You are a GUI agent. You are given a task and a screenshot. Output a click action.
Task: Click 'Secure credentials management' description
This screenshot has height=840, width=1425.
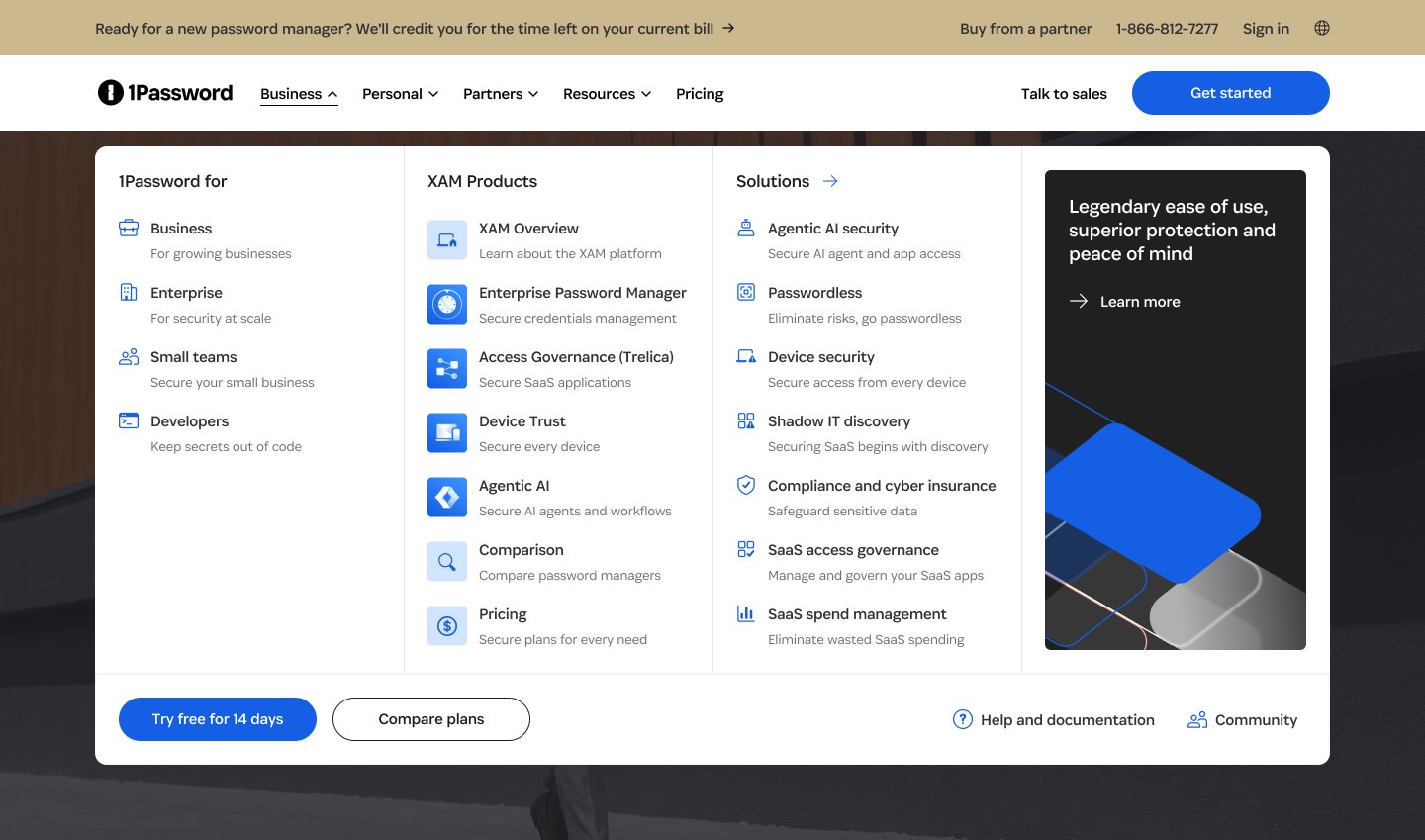[578, 318]
